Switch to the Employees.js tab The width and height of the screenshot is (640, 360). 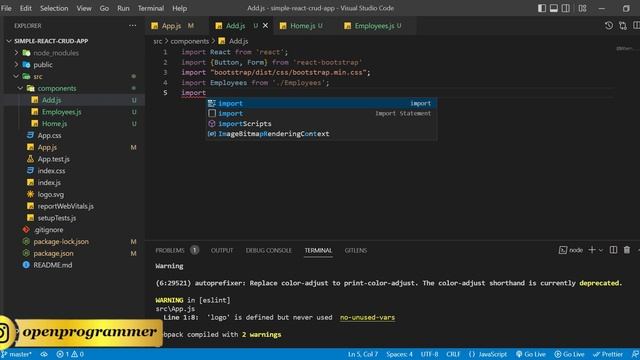tap(374, 26)
